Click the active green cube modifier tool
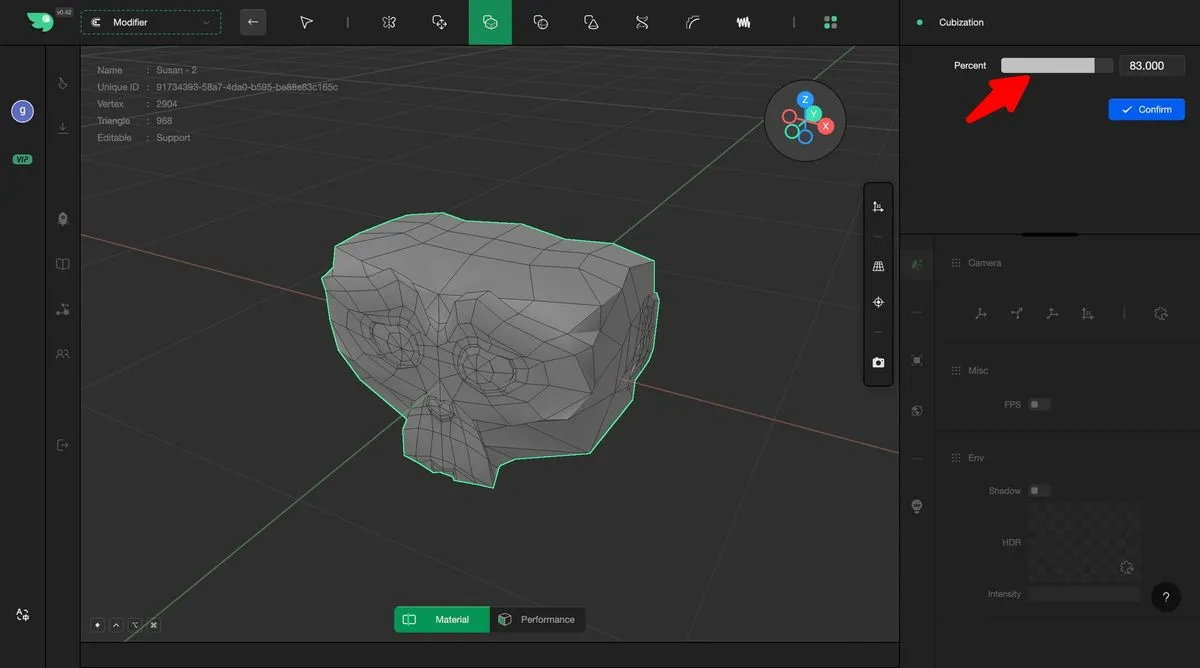The image size is (1200, 668). point(490,22)
